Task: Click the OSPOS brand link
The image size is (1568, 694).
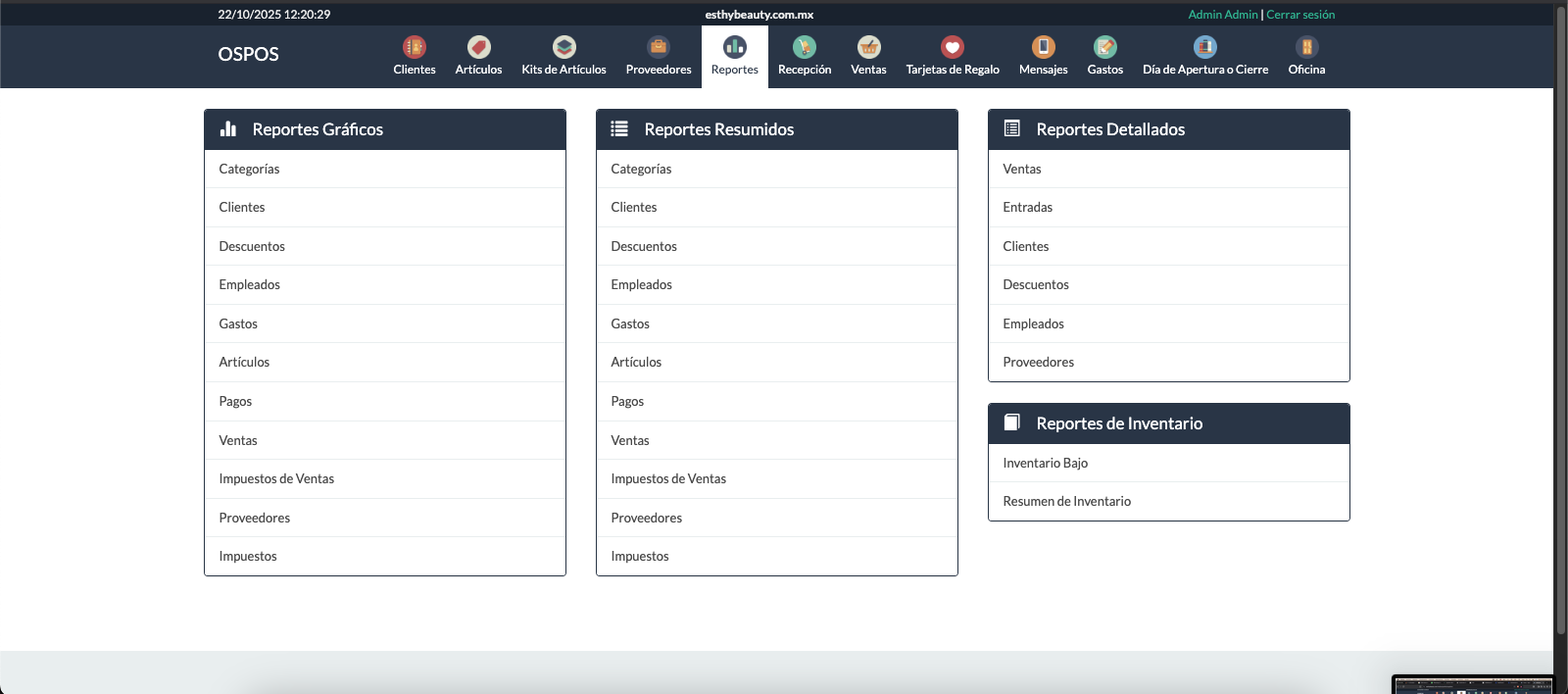Action: 248,55
